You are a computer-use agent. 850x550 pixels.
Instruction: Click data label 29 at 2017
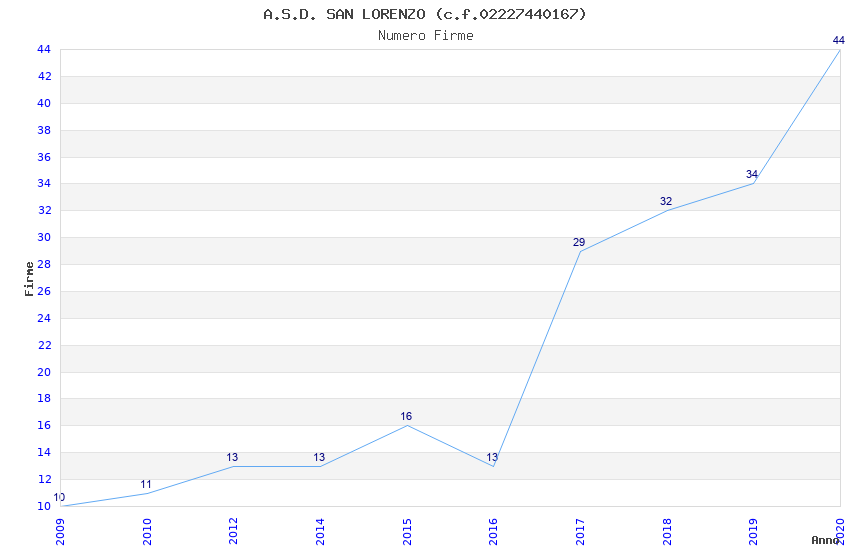click(579, 242)
